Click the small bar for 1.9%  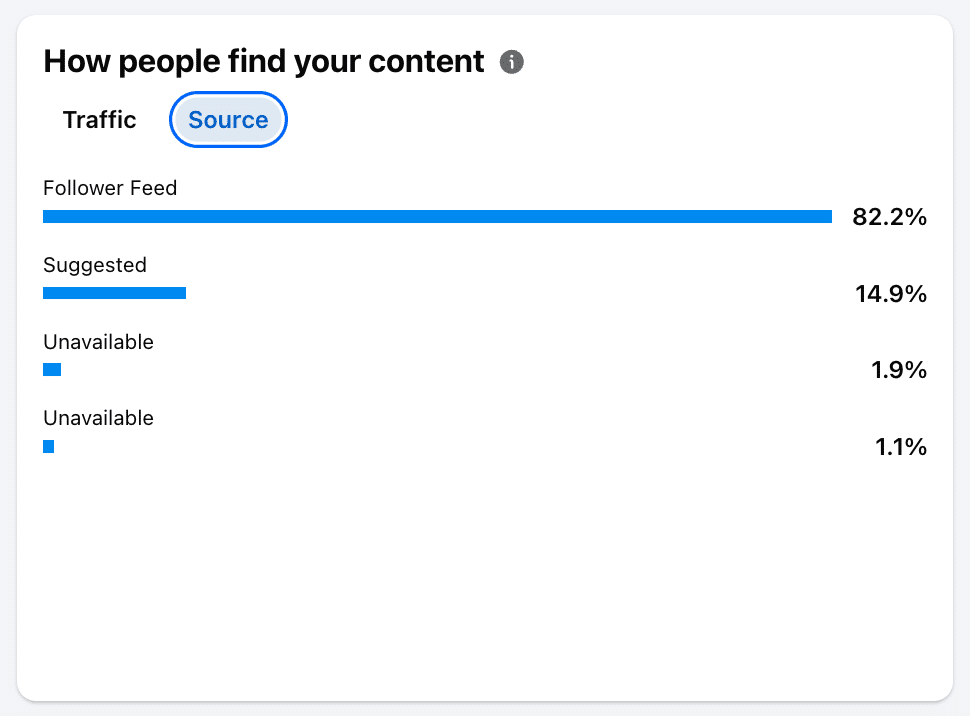(x=52, y=370)
